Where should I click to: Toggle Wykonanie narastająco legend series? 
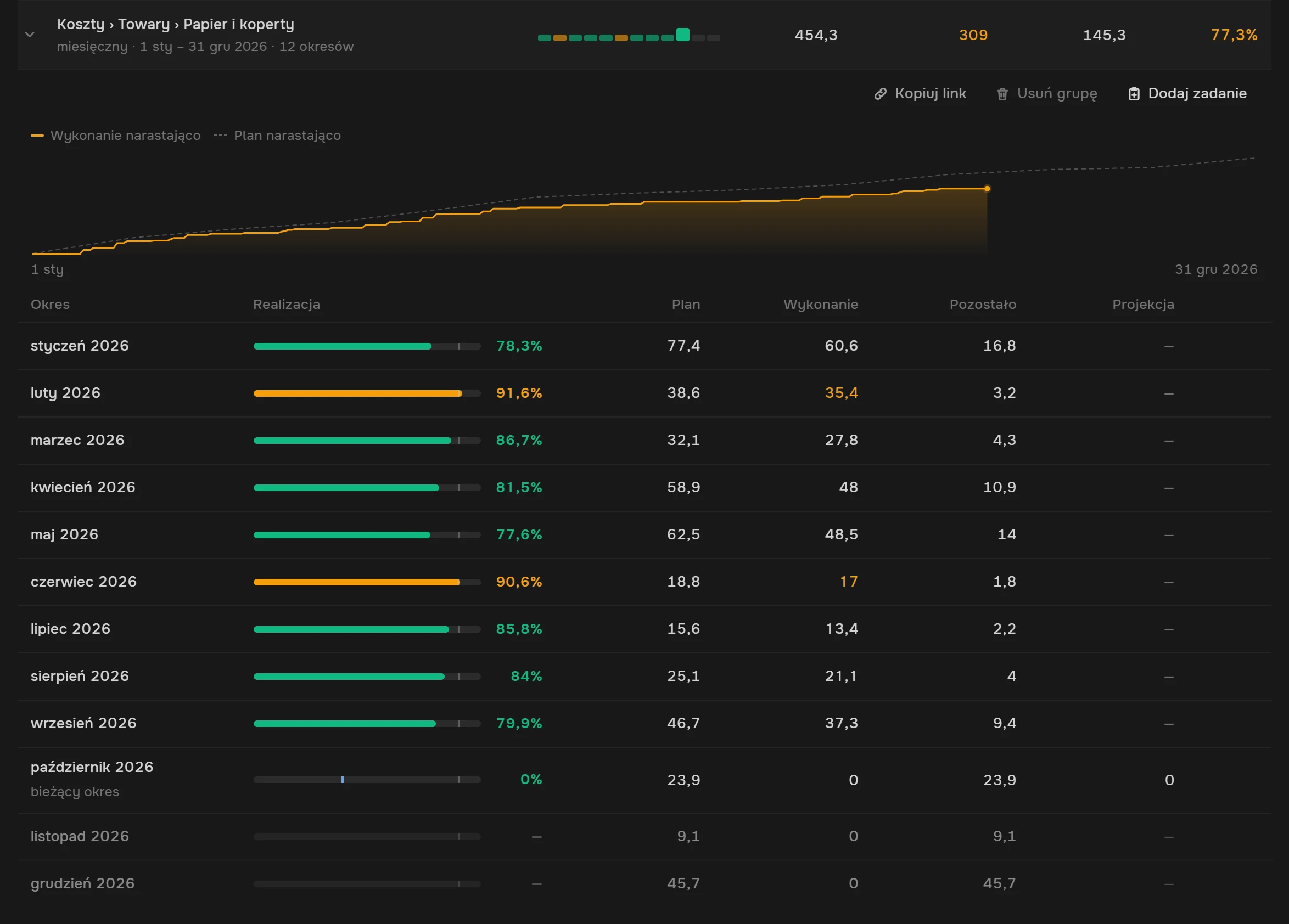[x=115, y=135]
